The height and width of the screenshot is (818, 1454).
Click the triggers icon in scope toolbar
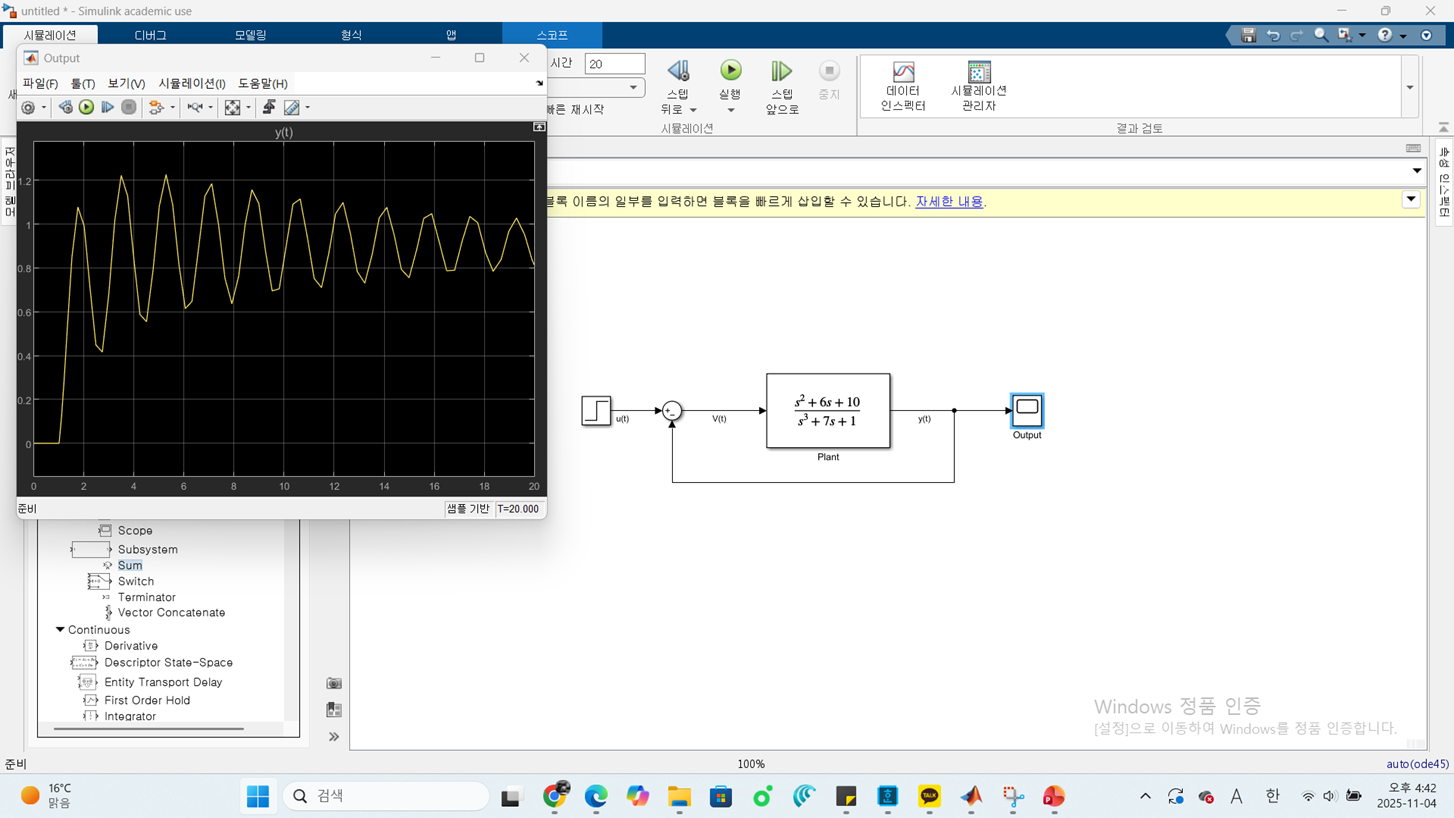(x=269, y=107)
